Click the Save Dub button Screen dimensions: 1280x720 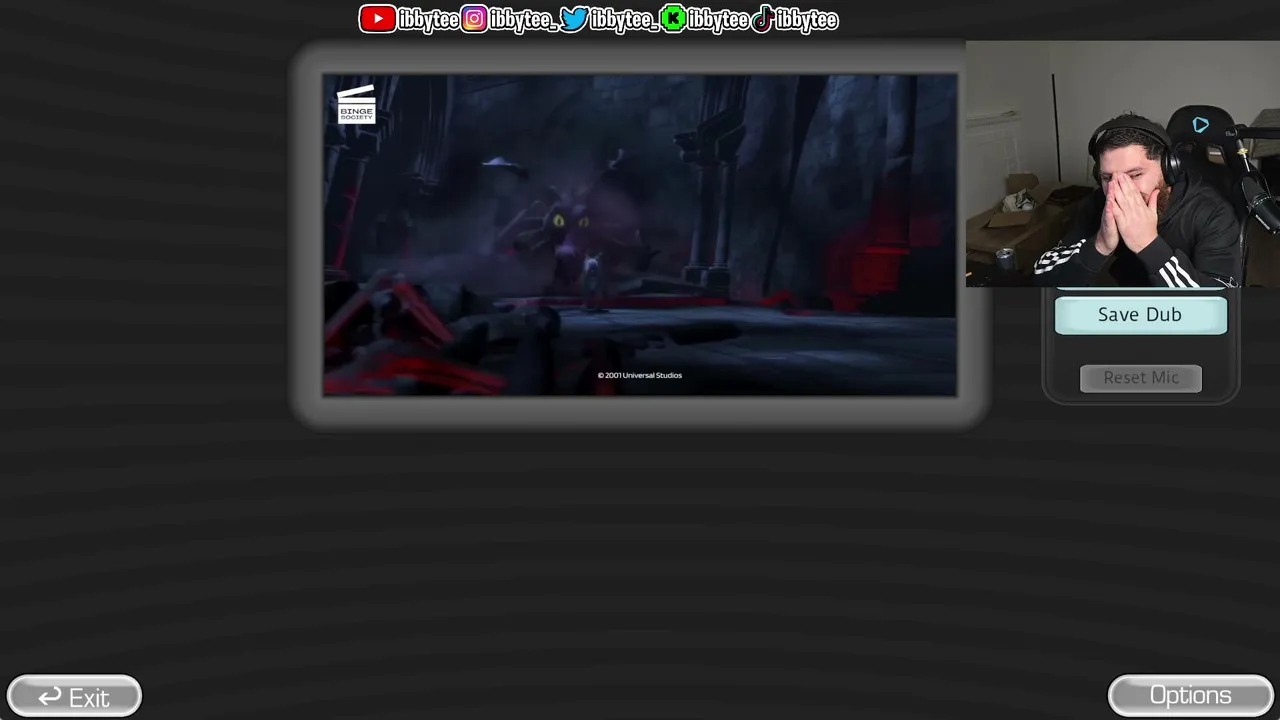(1140, 315)
